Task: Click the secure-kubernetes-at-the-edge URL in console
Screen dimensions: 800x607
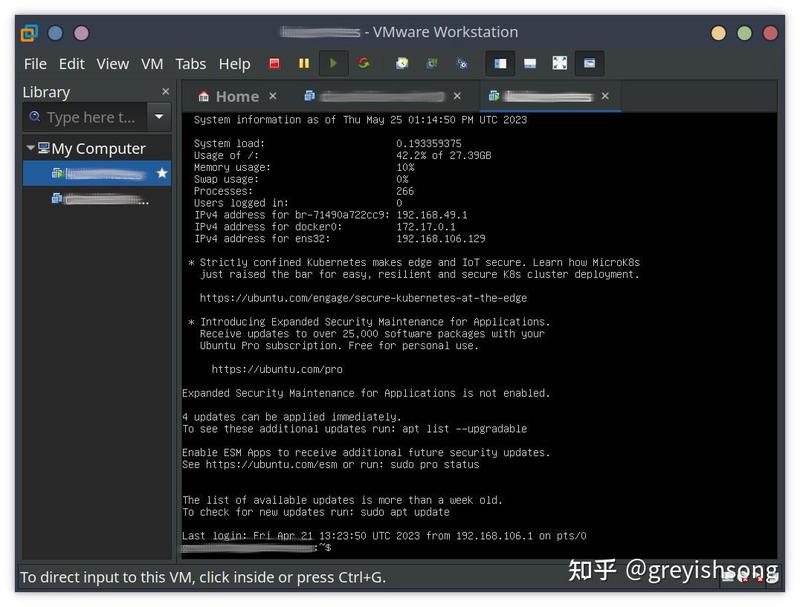Action: pyautogui.click(x=363, y=298)
